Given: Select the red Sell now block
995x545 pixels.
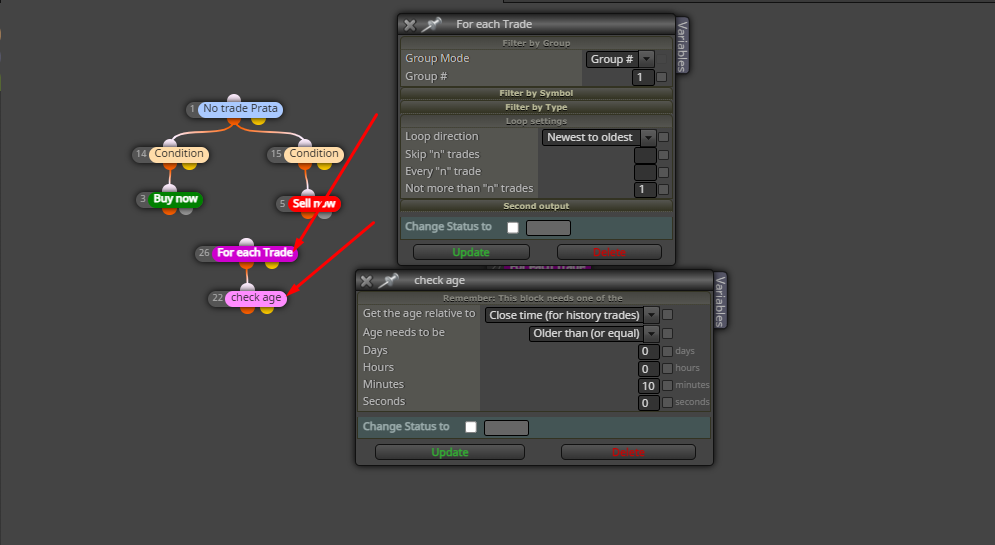Looking at the screenshot, I should pyautogui.click(x=313, y=204).
